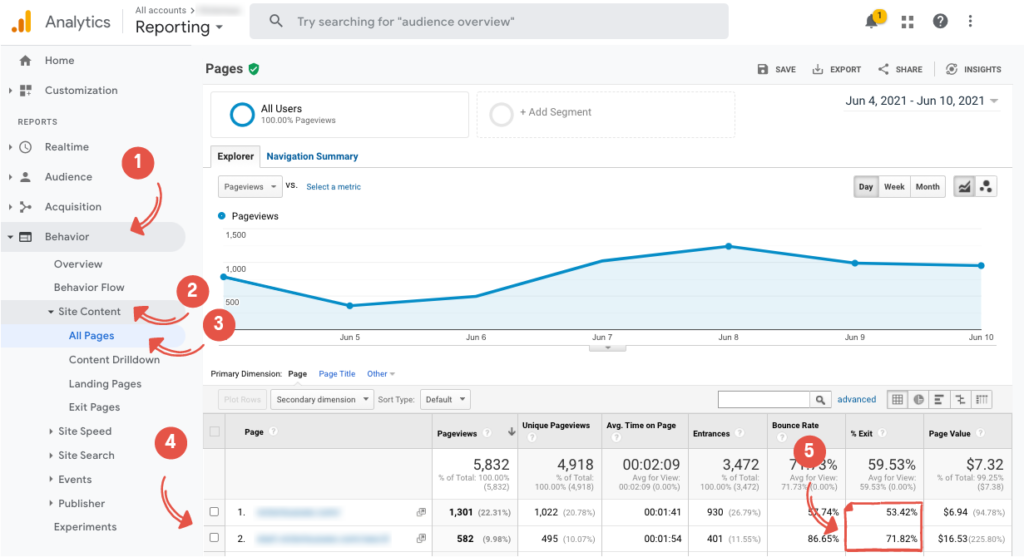Tick the checkbox for row 2
Viewport: 1024px width, 557px height.
[x=214, y=540]
